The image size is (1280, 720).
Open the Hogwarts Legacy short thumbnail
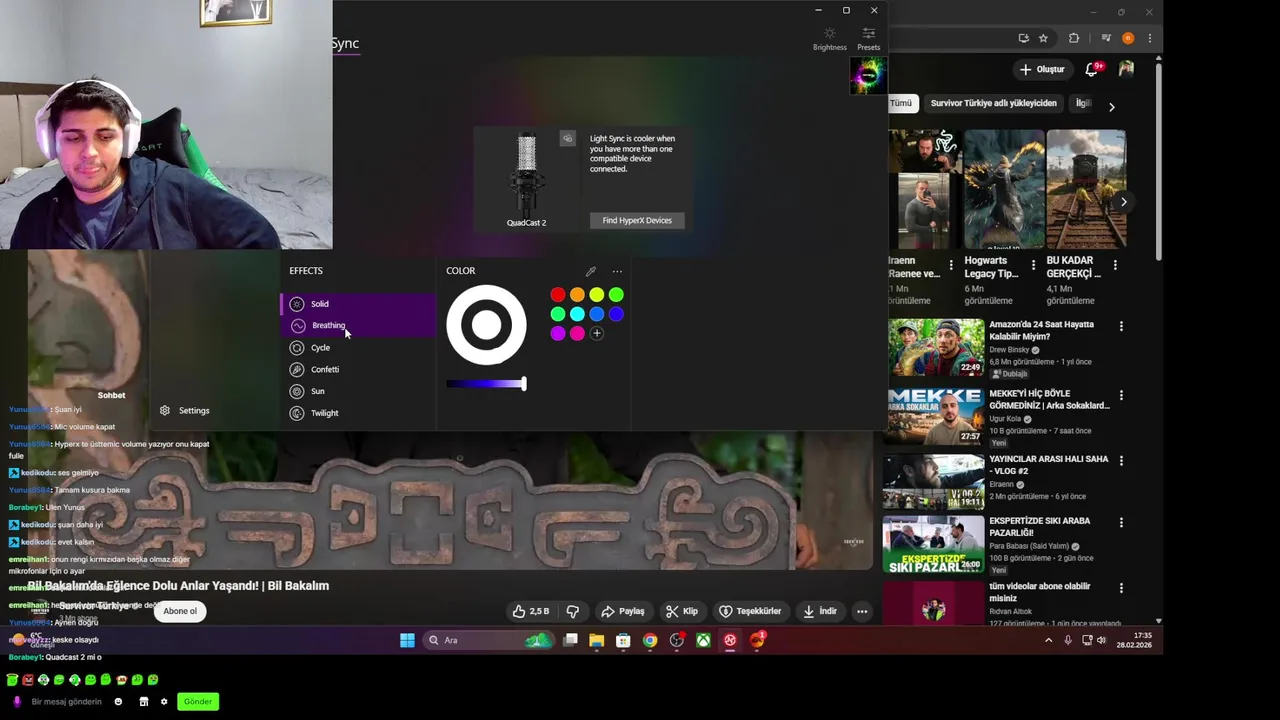[x=1004, y=189]
